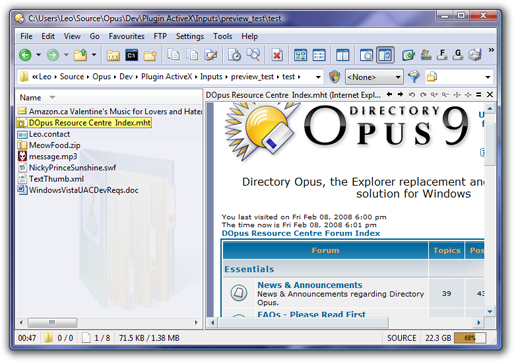
Task: Select message.mp3 file
Action: click(53, 156)
